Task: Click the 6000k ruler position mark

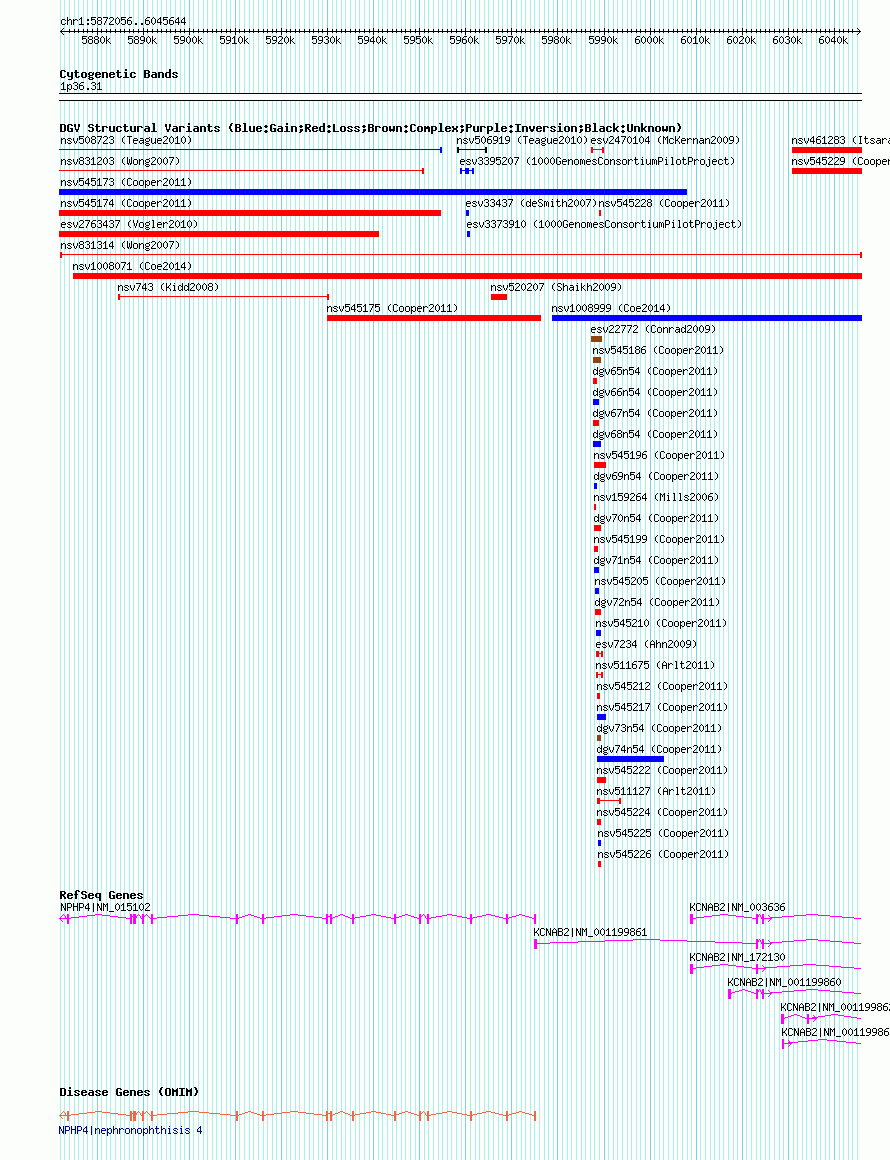Action: tap(650, 40)
